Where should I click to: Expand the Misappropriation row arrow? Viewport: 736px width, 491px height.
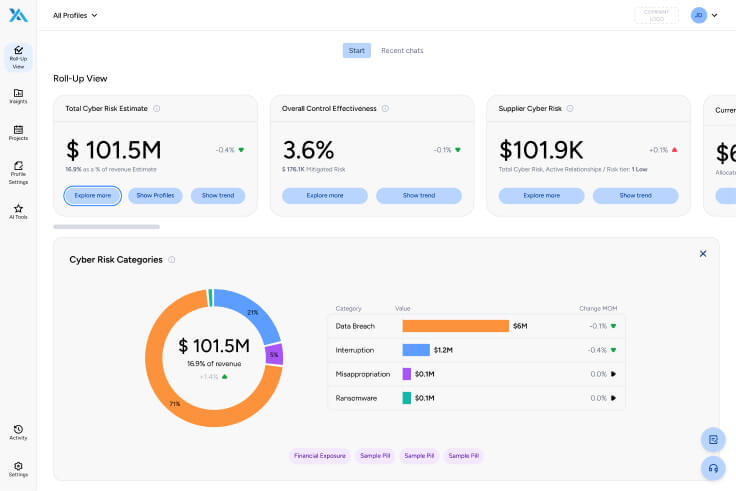coord(613,374)
